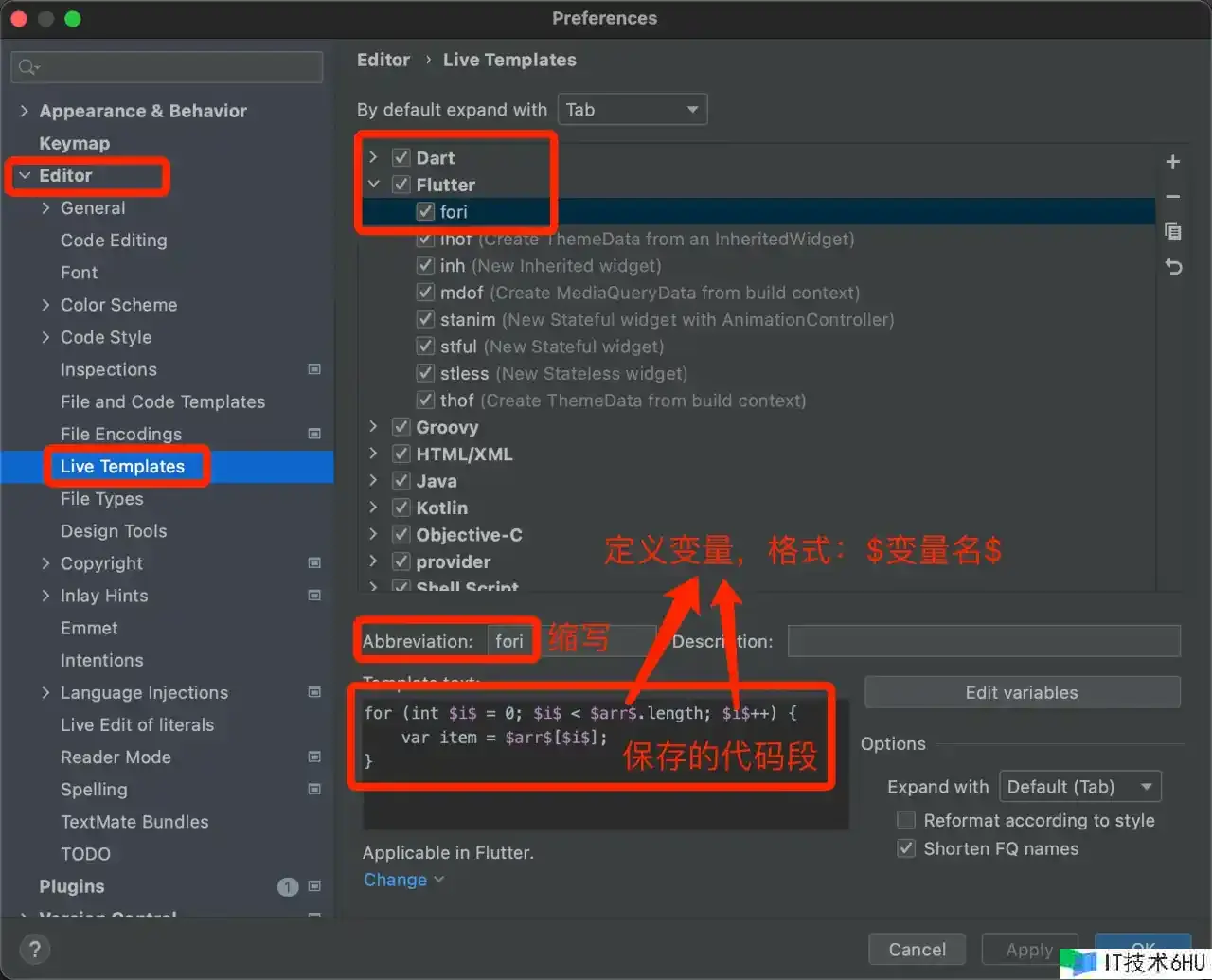Toggle the thof template checkbox
Screen dimensions: 1212x980
click(426, 401)
